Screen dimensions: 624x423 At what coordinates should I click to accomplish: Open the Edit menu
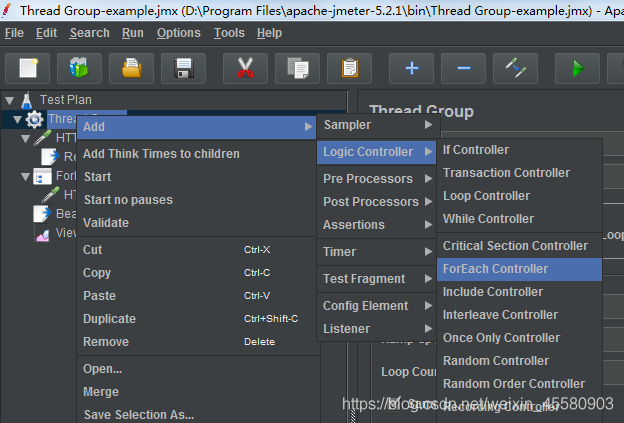click(47, 33)
